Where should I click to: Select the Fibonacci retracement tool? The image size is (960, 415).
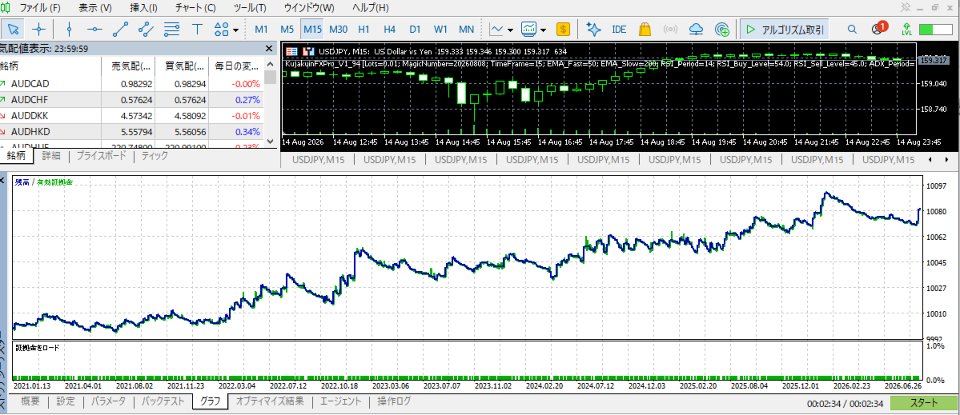click(x=171, y=29)
